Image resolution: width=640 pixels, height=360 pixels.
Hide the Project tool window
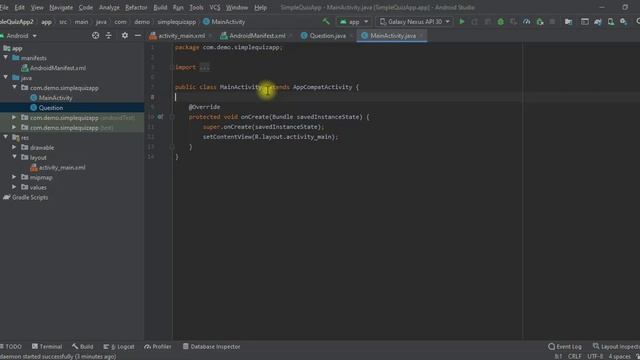tap(138, 36)
